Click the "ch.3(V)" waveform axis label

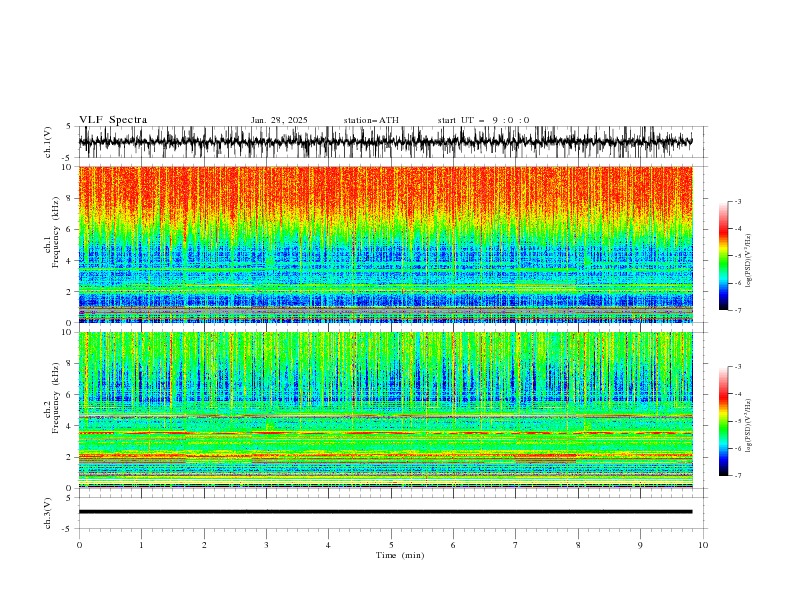coord(48,513)
